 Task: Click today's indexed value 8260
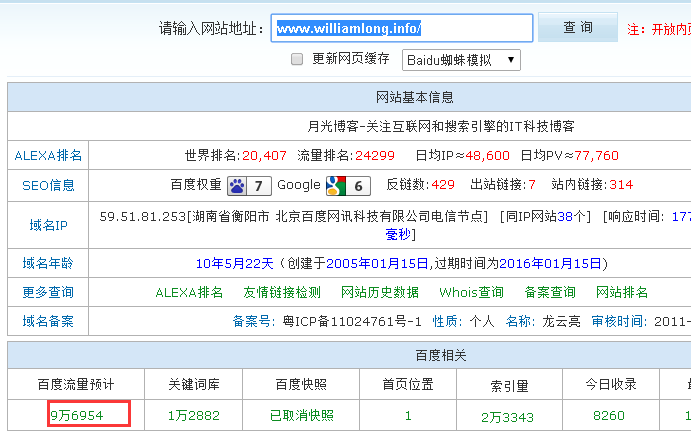click(x=609, y=415)
